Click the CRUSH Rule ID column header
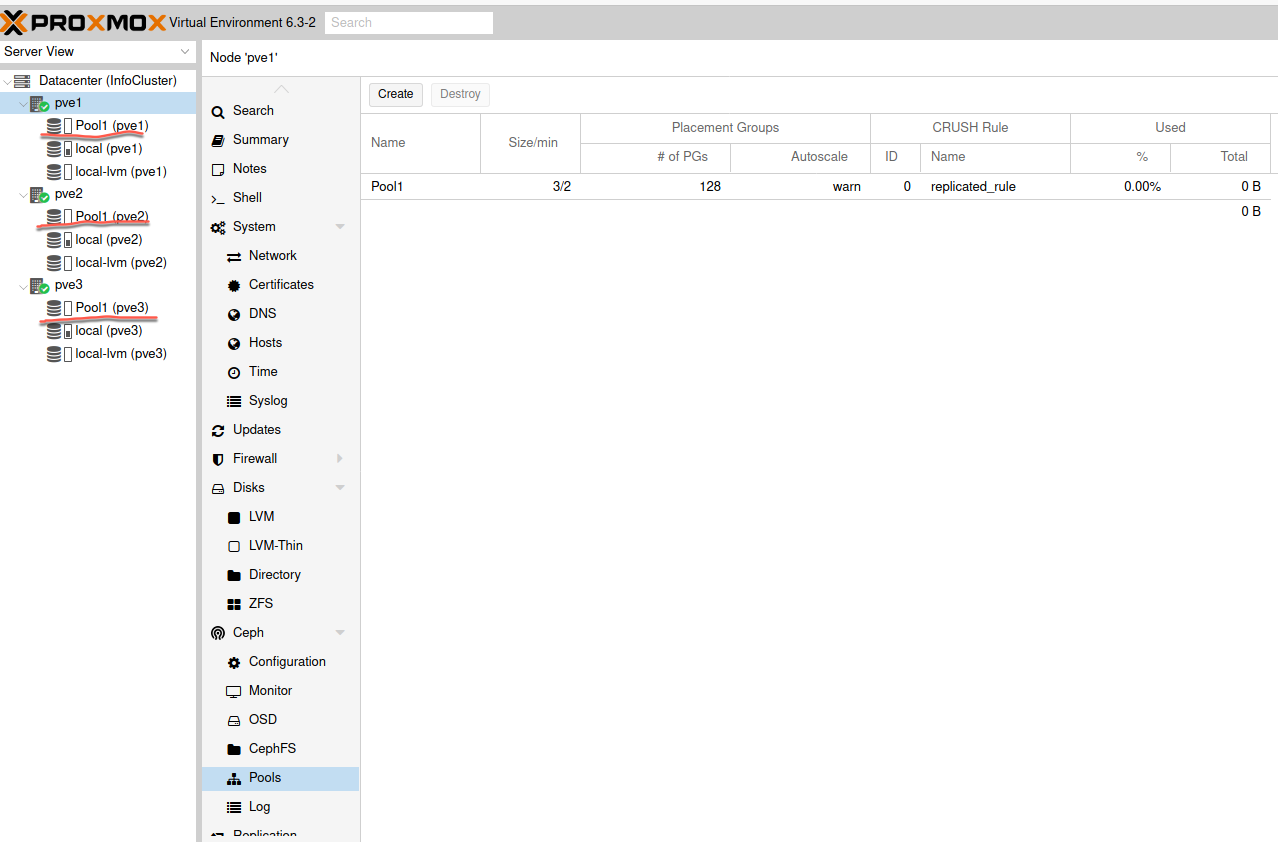The image size is (1278, 842). tap(895, 157)
